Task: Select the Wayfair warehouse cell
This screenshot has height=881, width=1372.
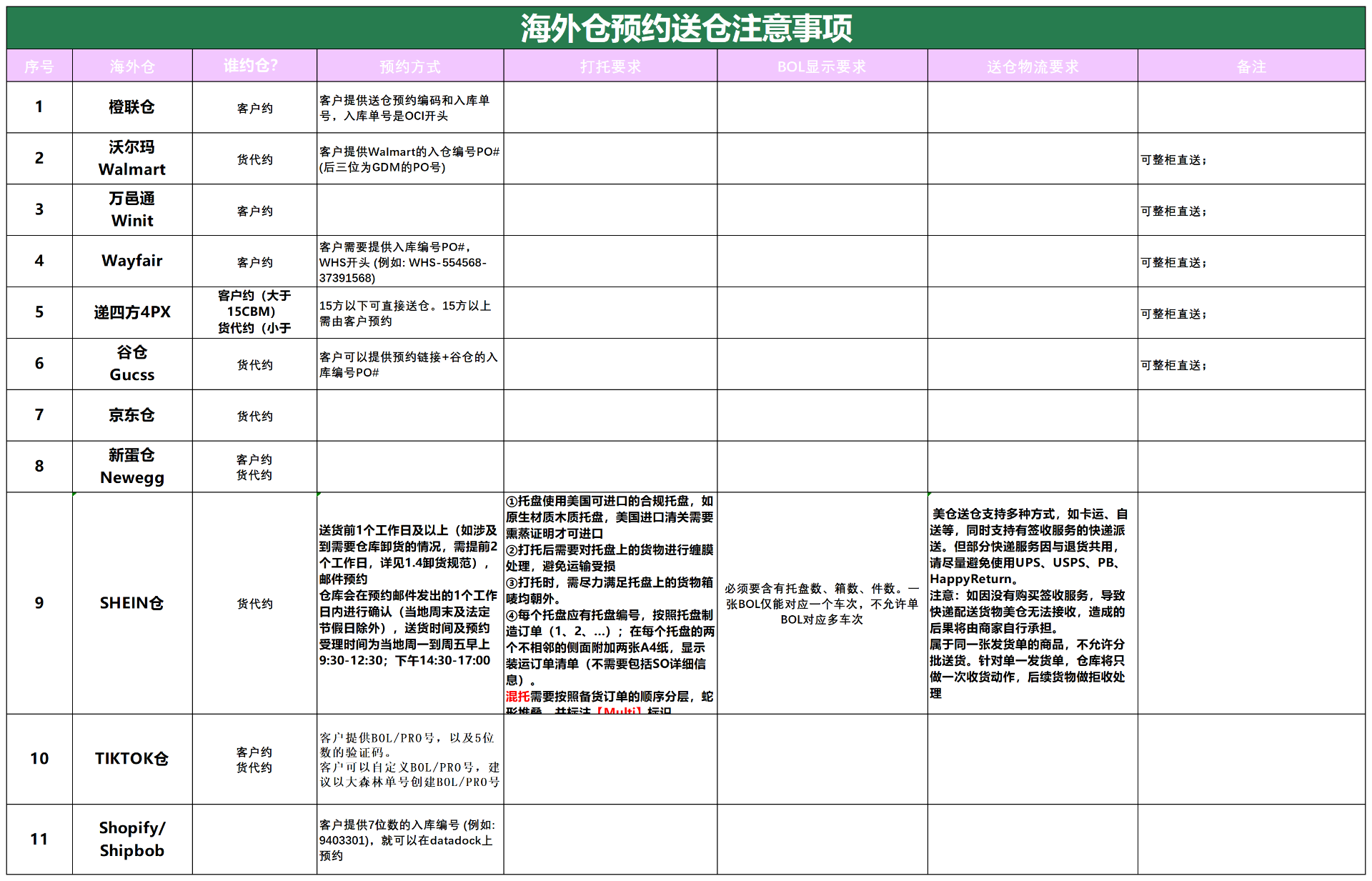Action: click(x=131, y=262)
